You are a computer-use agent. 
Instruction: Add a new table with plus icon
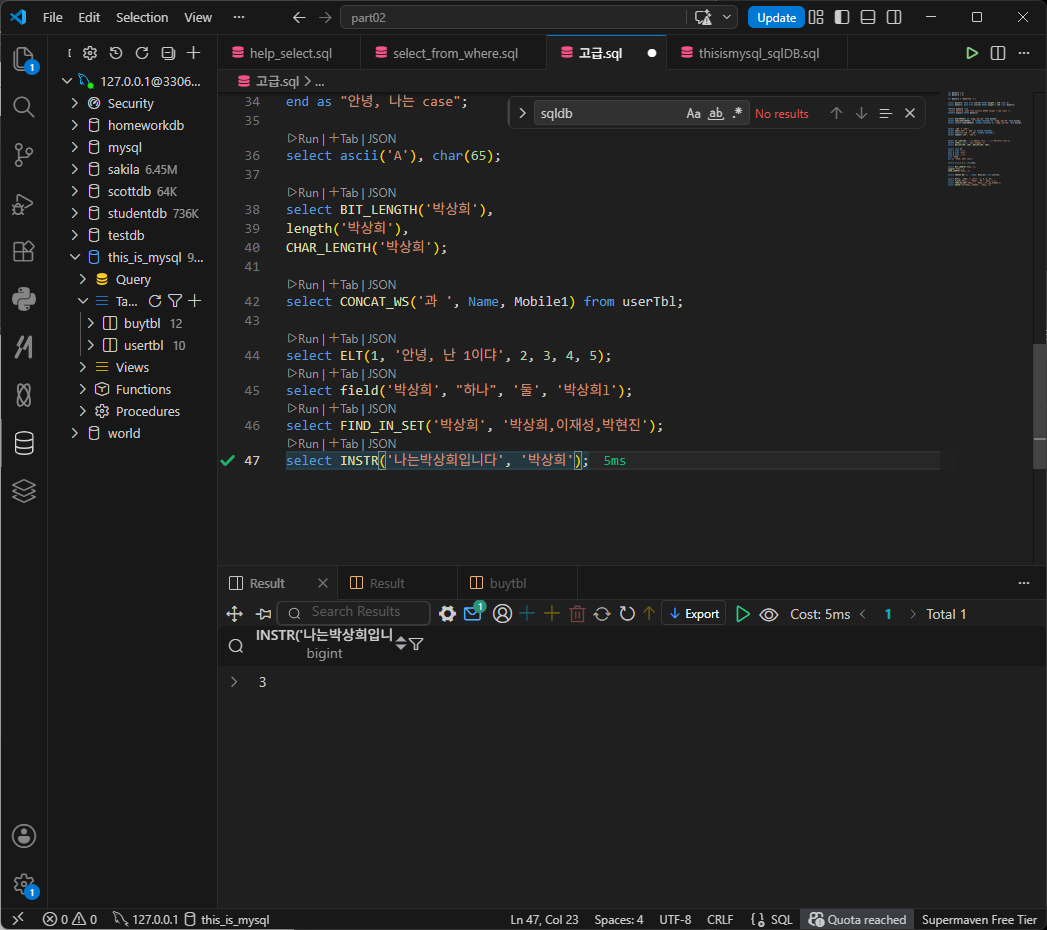[x=194, y=301]
